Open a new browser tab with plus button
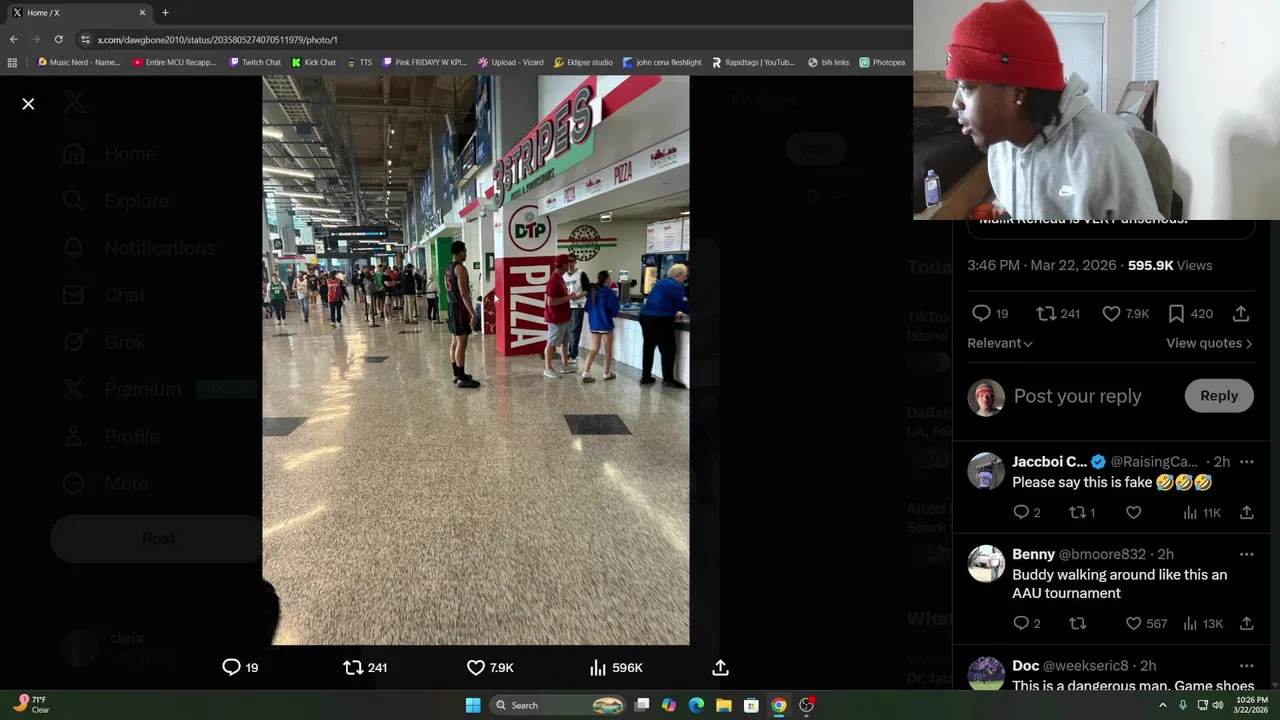Image resolution: width=1280 pixels, height=720 pixels. (165, 12)
